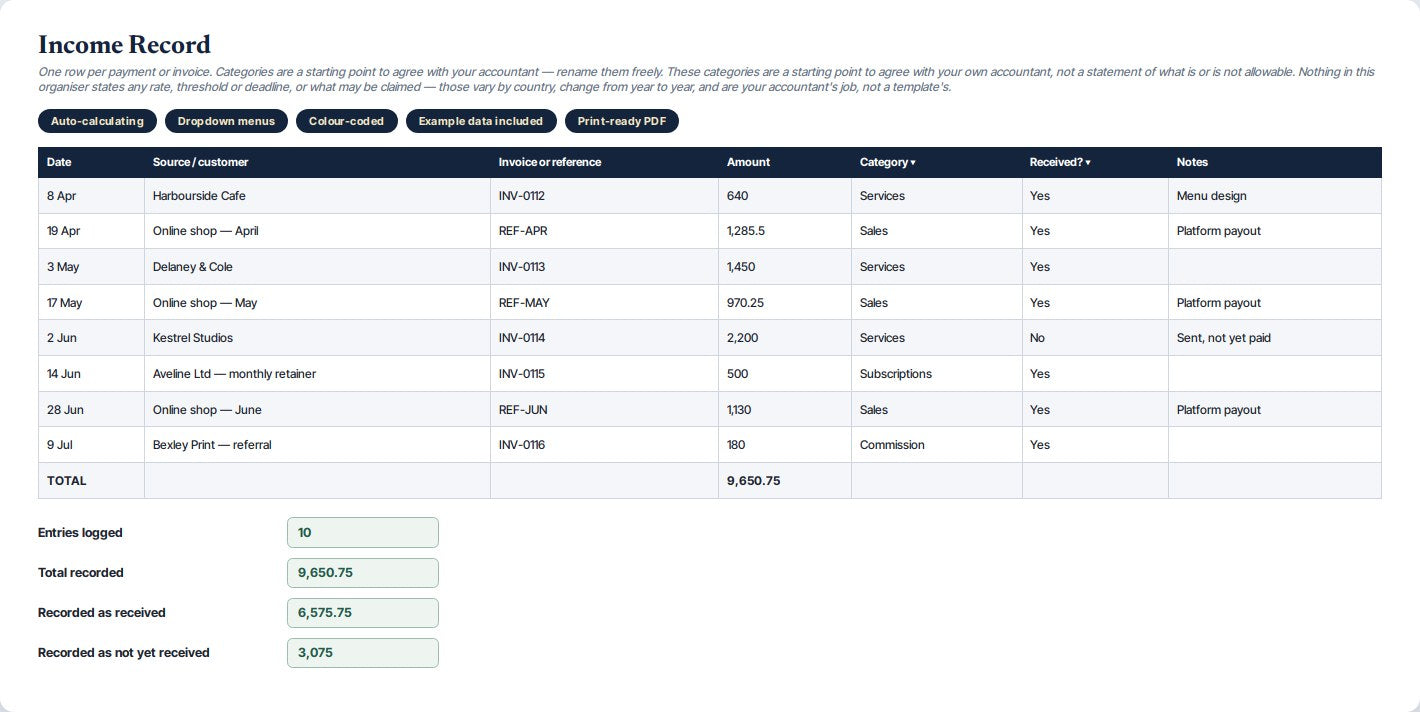Open the Received? column dropdown arrow

1088,162
